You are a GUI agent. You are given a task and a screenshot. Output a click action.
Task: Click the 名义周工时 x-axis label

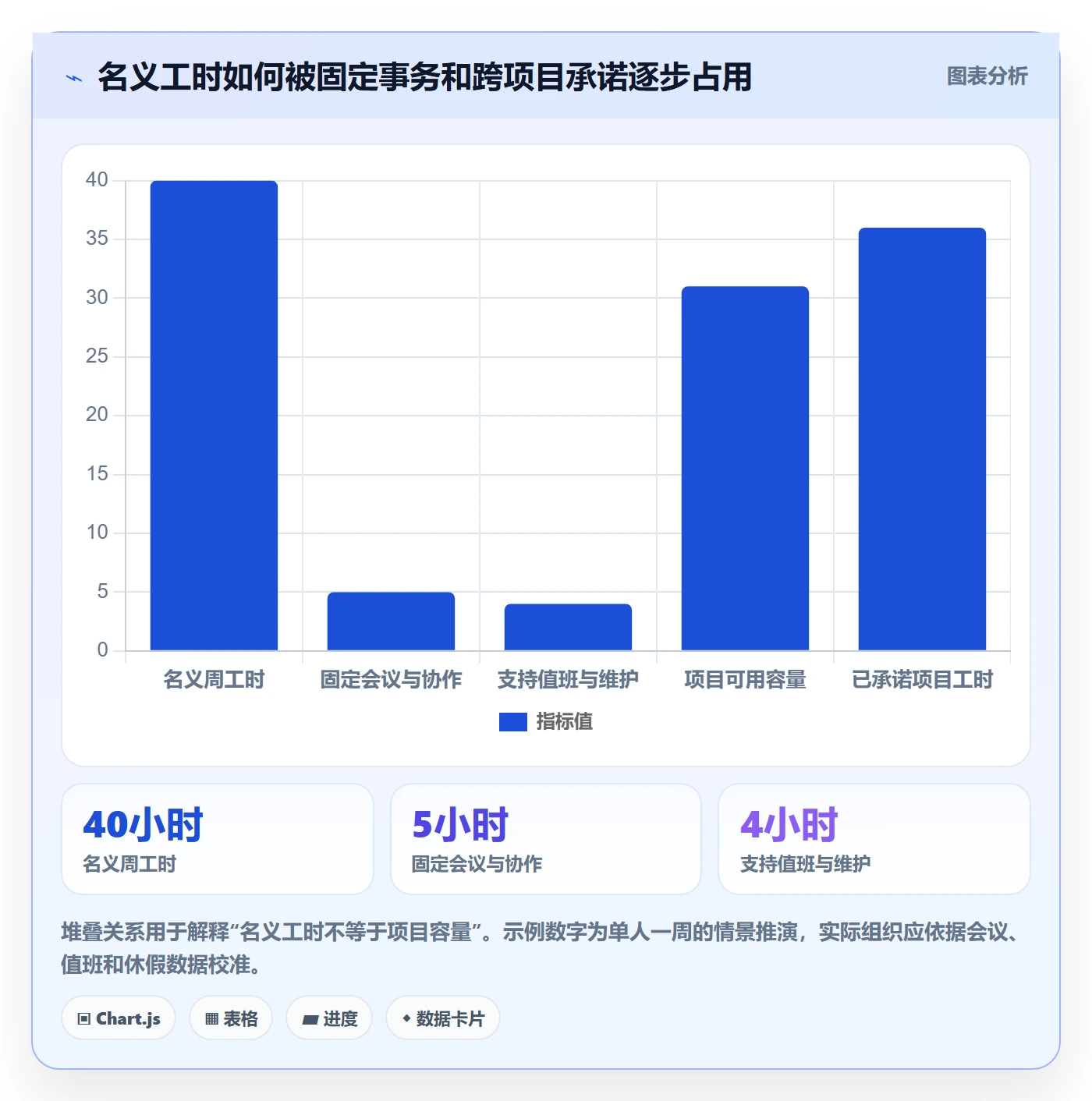tap(214, 680)
